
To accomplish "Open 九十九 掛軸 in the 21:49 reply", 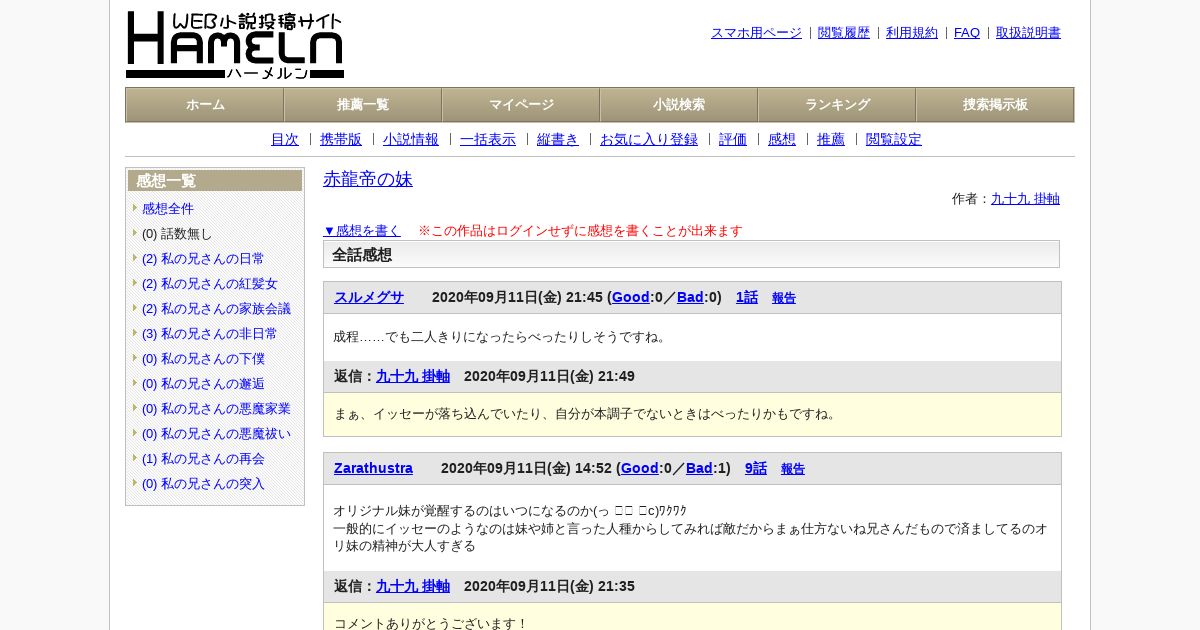I will tap(413, 376).
